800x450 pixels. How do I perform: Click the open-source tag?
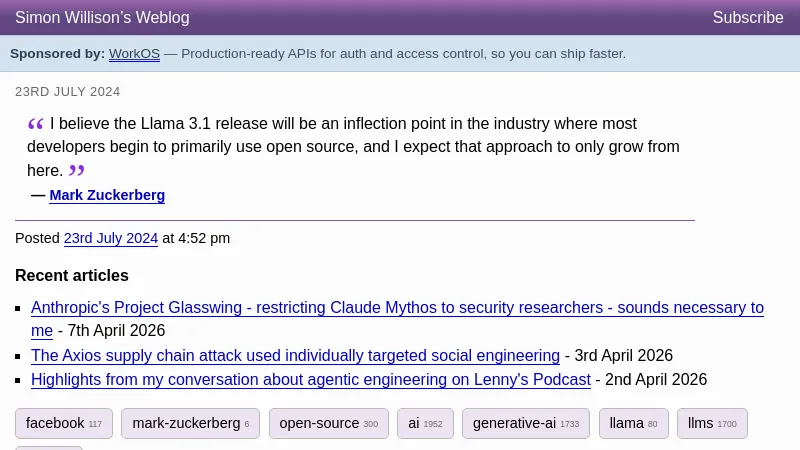(x=328, y=423)
